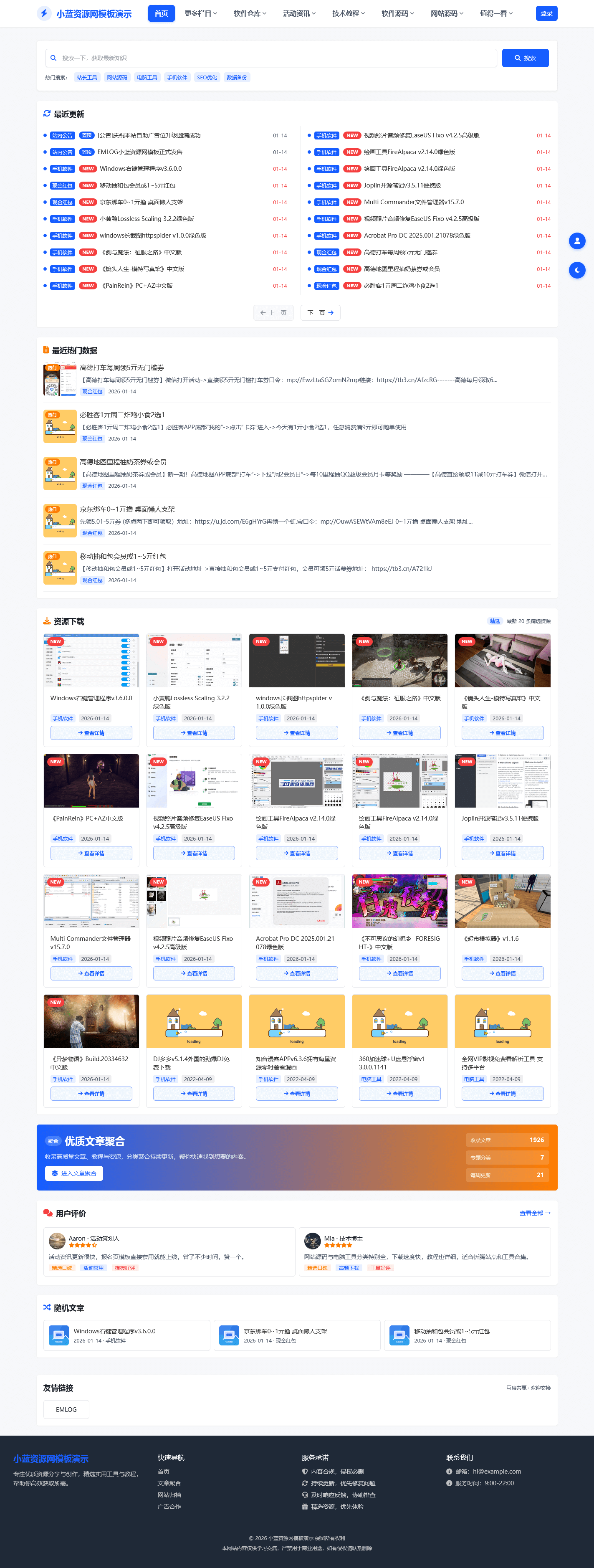Open the 技术教程 dropdown menu
Viewport: 594px width, 1568px height.
(348, 13)
